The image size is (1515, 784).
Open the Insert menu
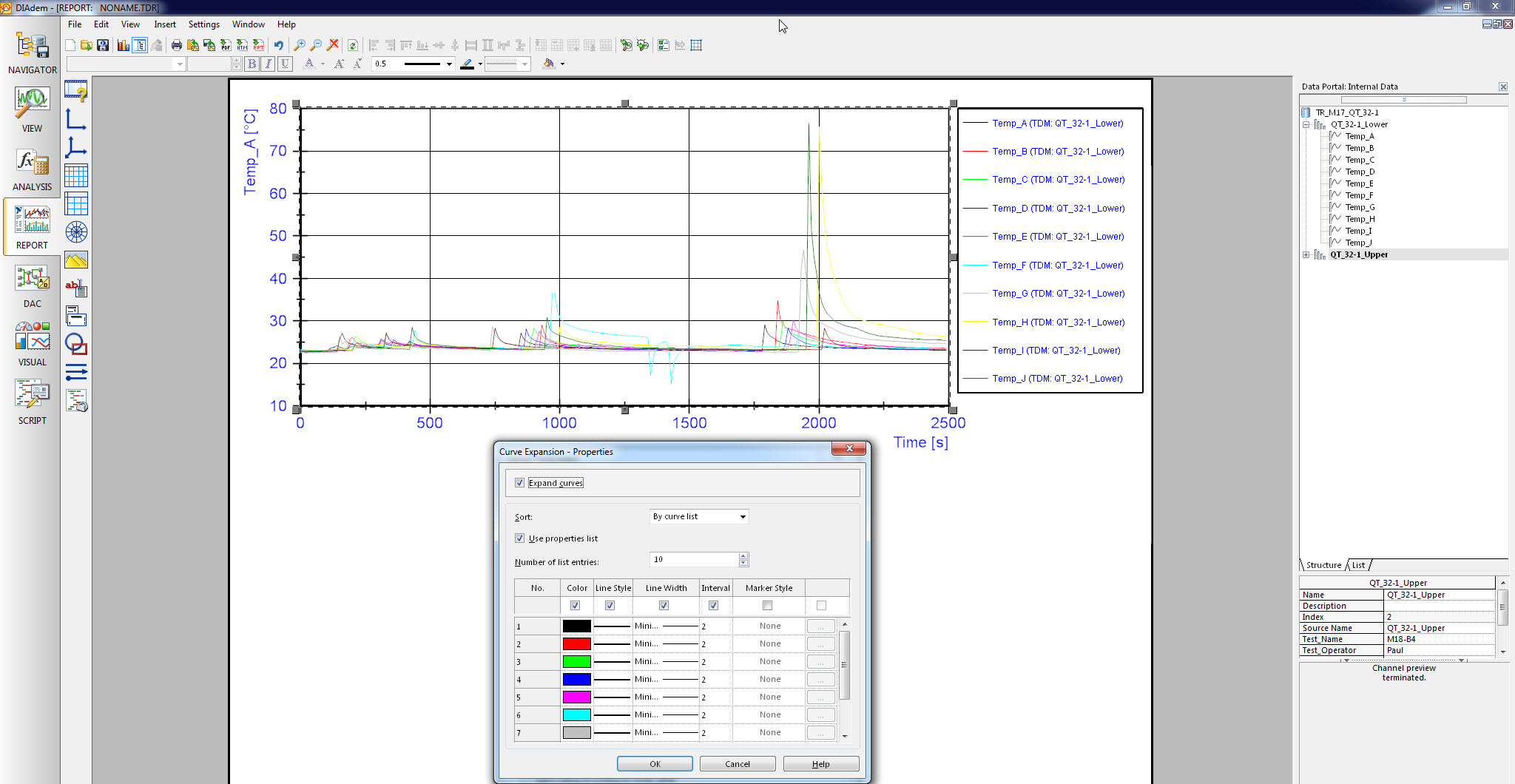tap(165, 24)
